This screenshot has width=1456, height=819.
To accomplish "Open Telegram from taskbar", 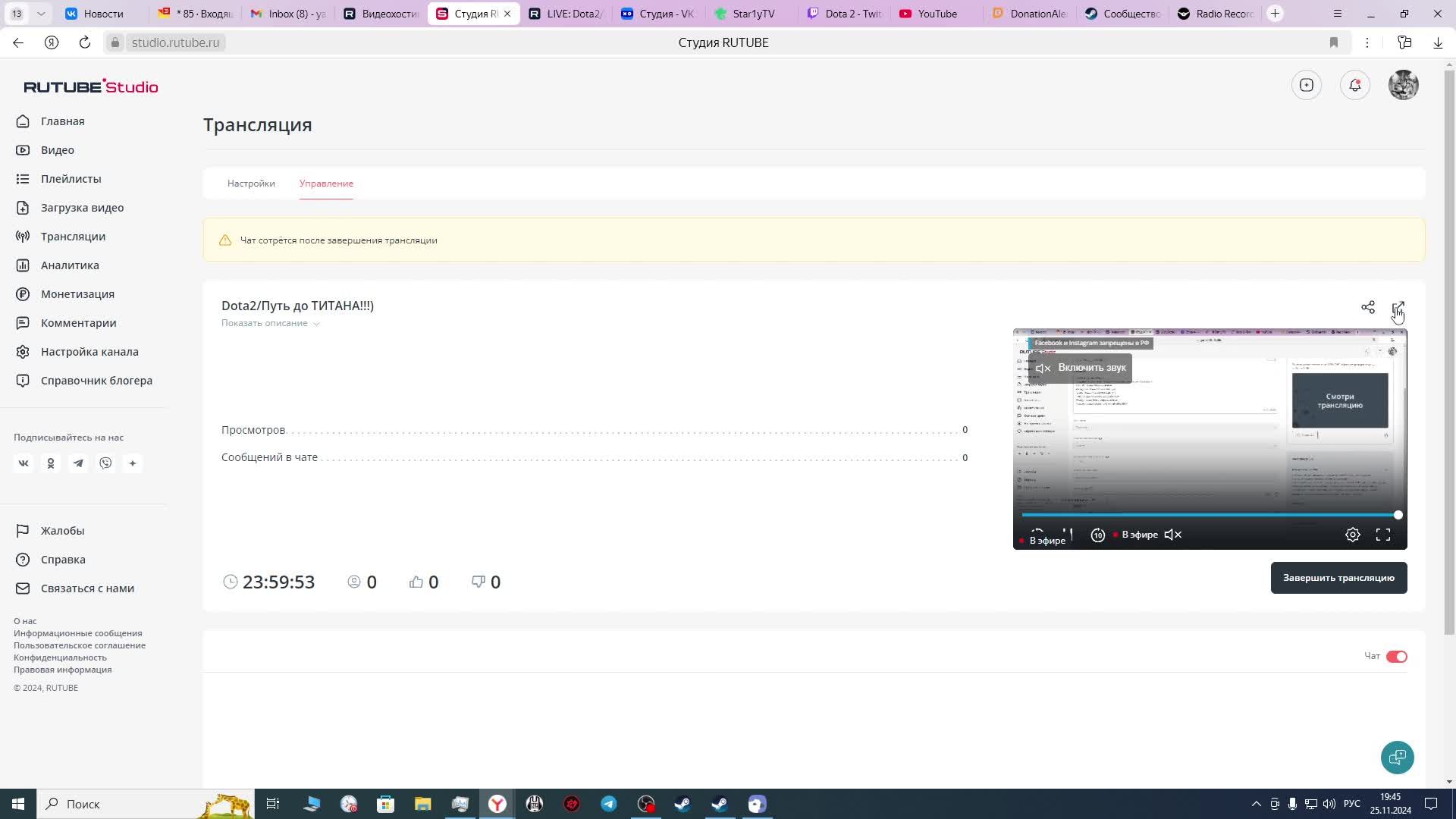I will [x=608, y=804].
